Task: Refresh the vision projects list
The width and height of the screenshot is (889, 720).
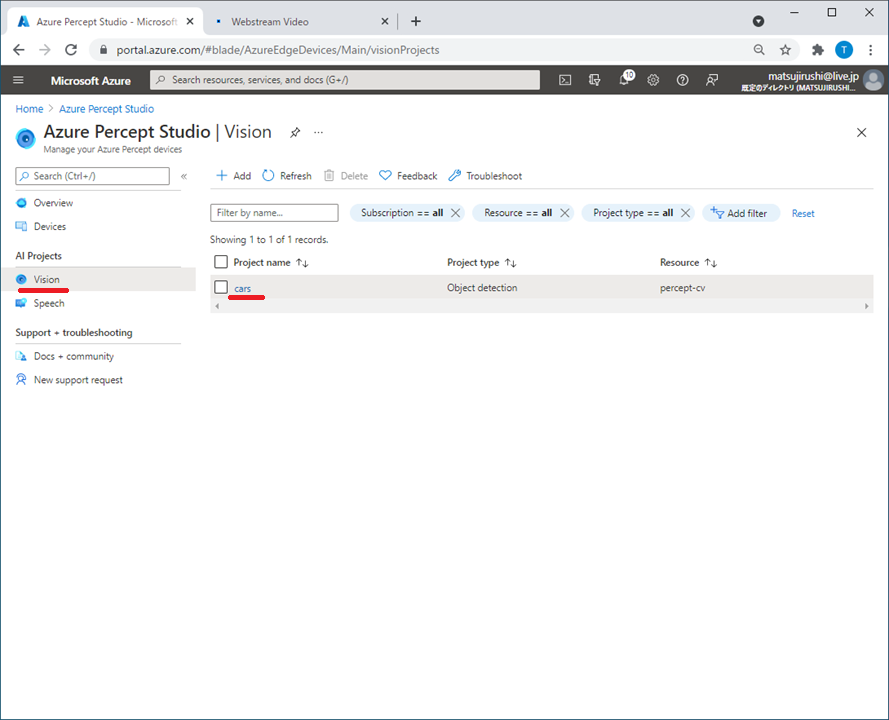Action: [287, 176]
